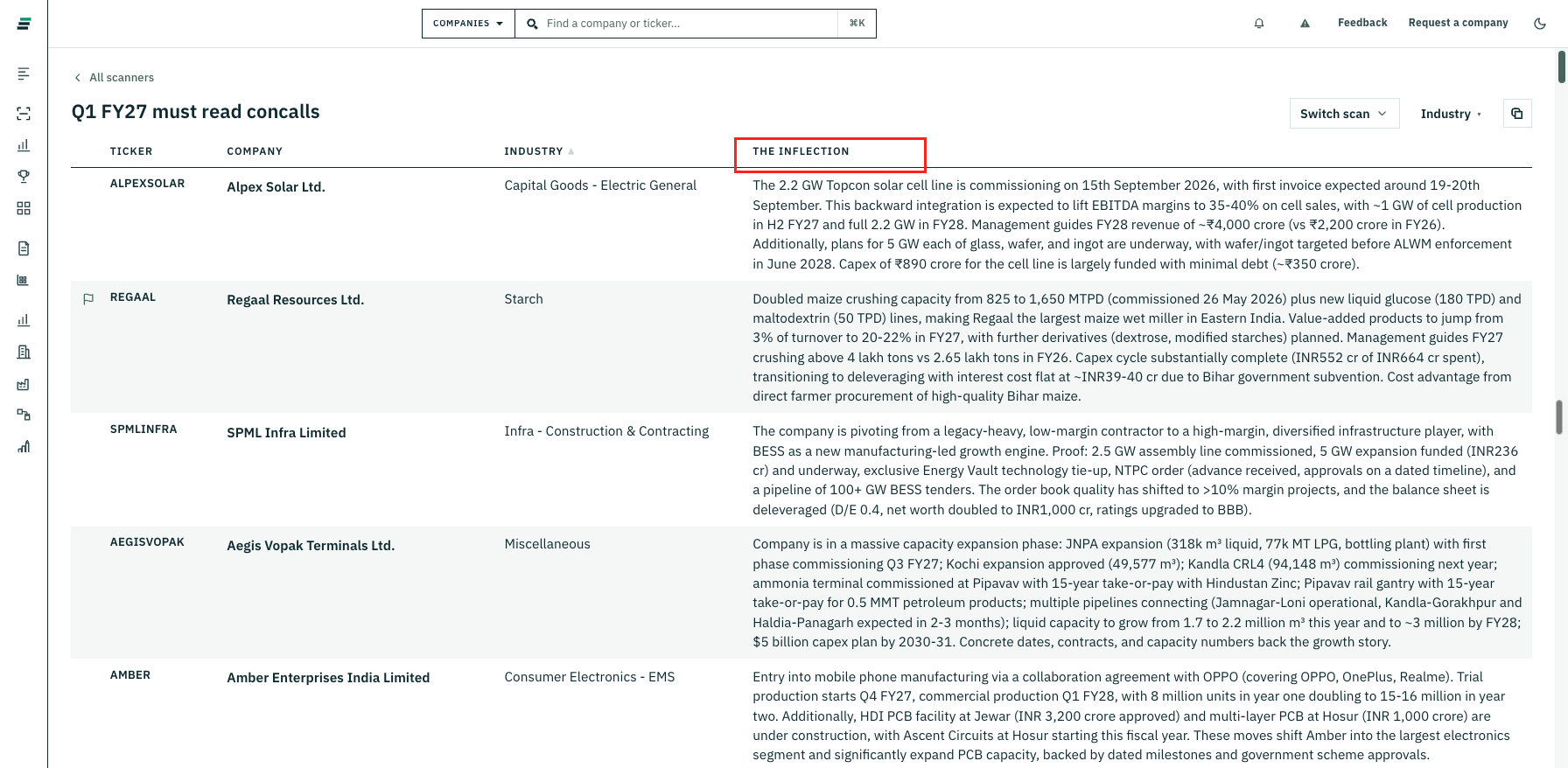Click the SPMLINFRA ticker

click(143, 429)
